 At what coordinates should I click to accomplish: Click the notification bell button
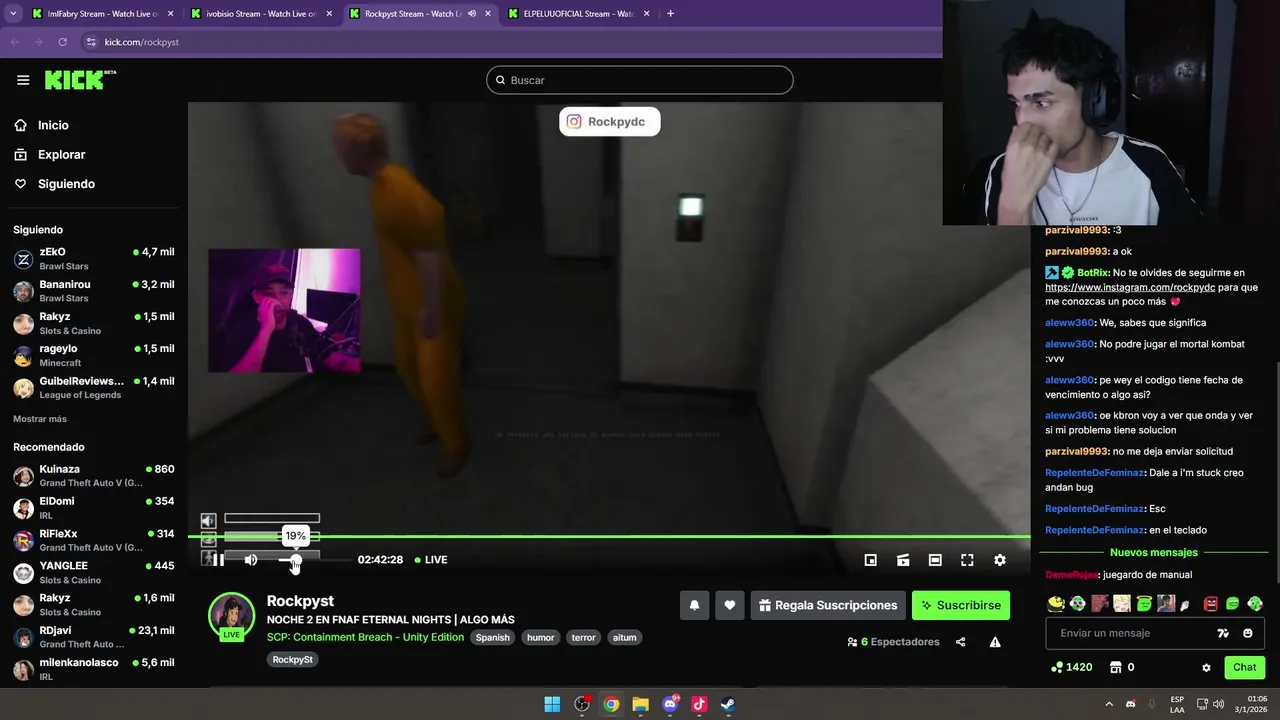tap(694, 605)
